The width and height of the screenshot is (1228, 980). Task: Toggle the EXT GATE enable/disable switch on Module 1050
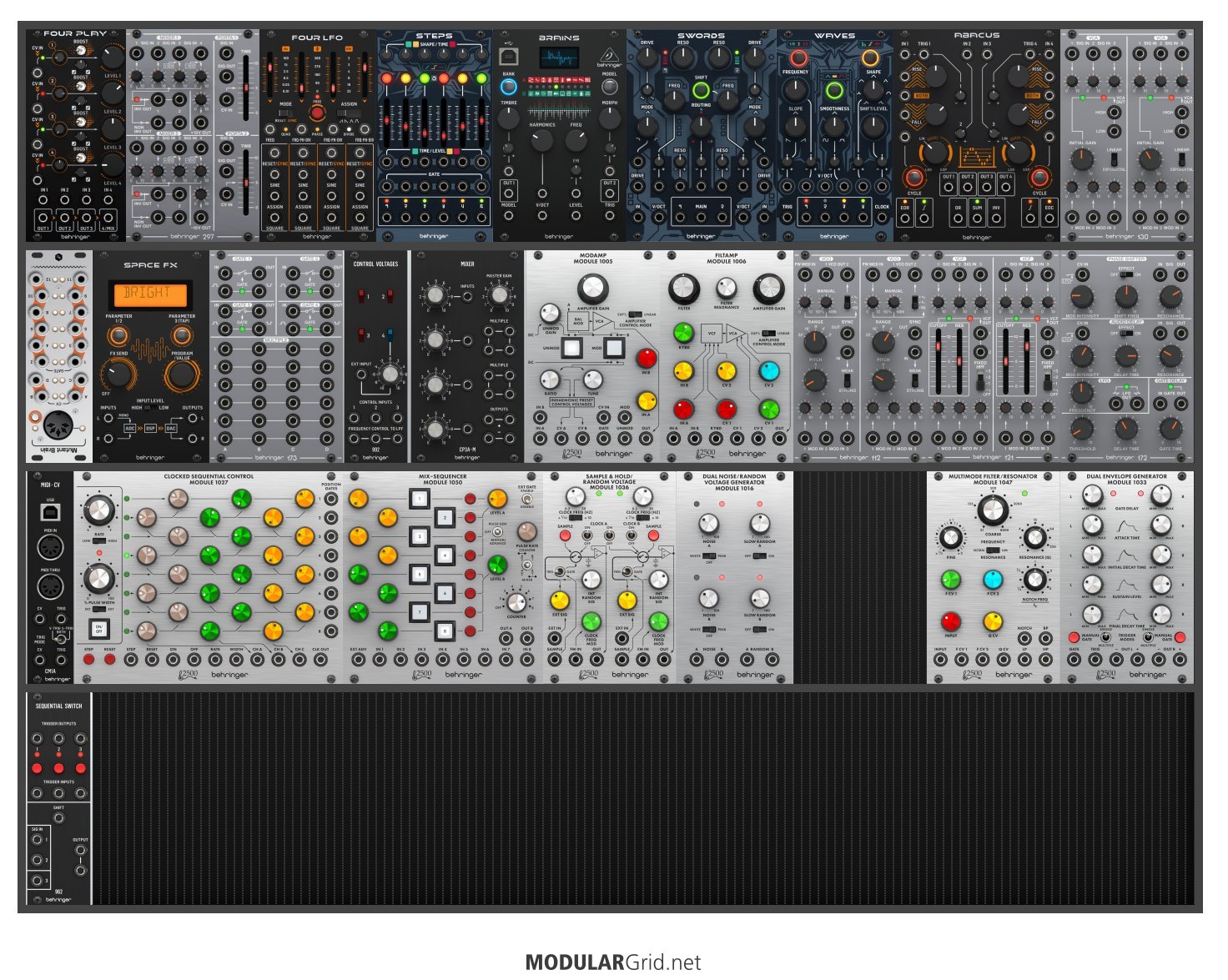[527, 499]
